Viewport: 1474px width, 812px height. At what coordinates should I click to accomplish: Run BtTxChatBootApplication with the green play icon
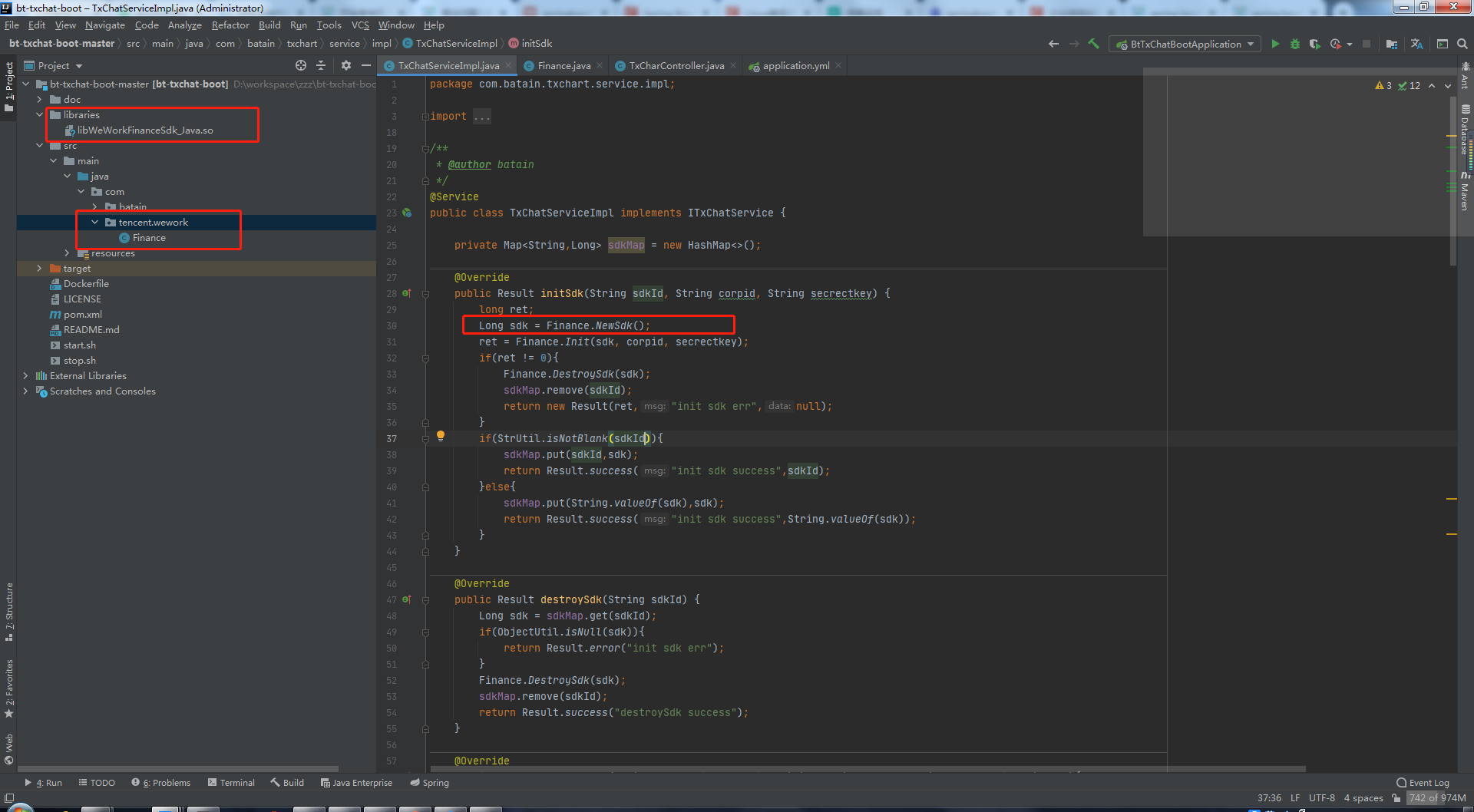pos(1275,44)
